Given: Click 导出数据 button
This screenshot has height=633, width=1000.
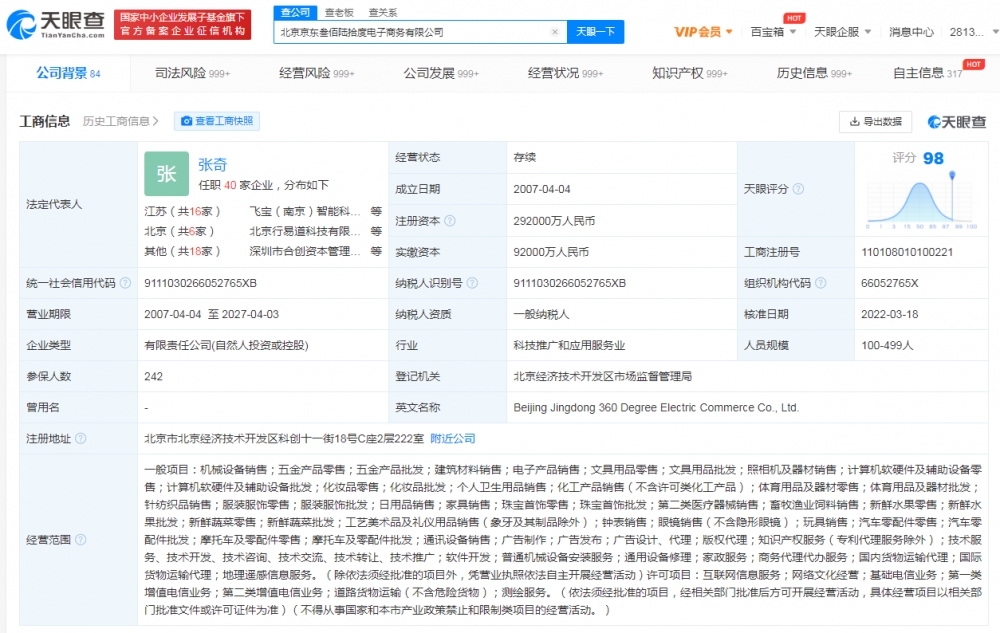Looking at the screenshot, I should [876, 121].
